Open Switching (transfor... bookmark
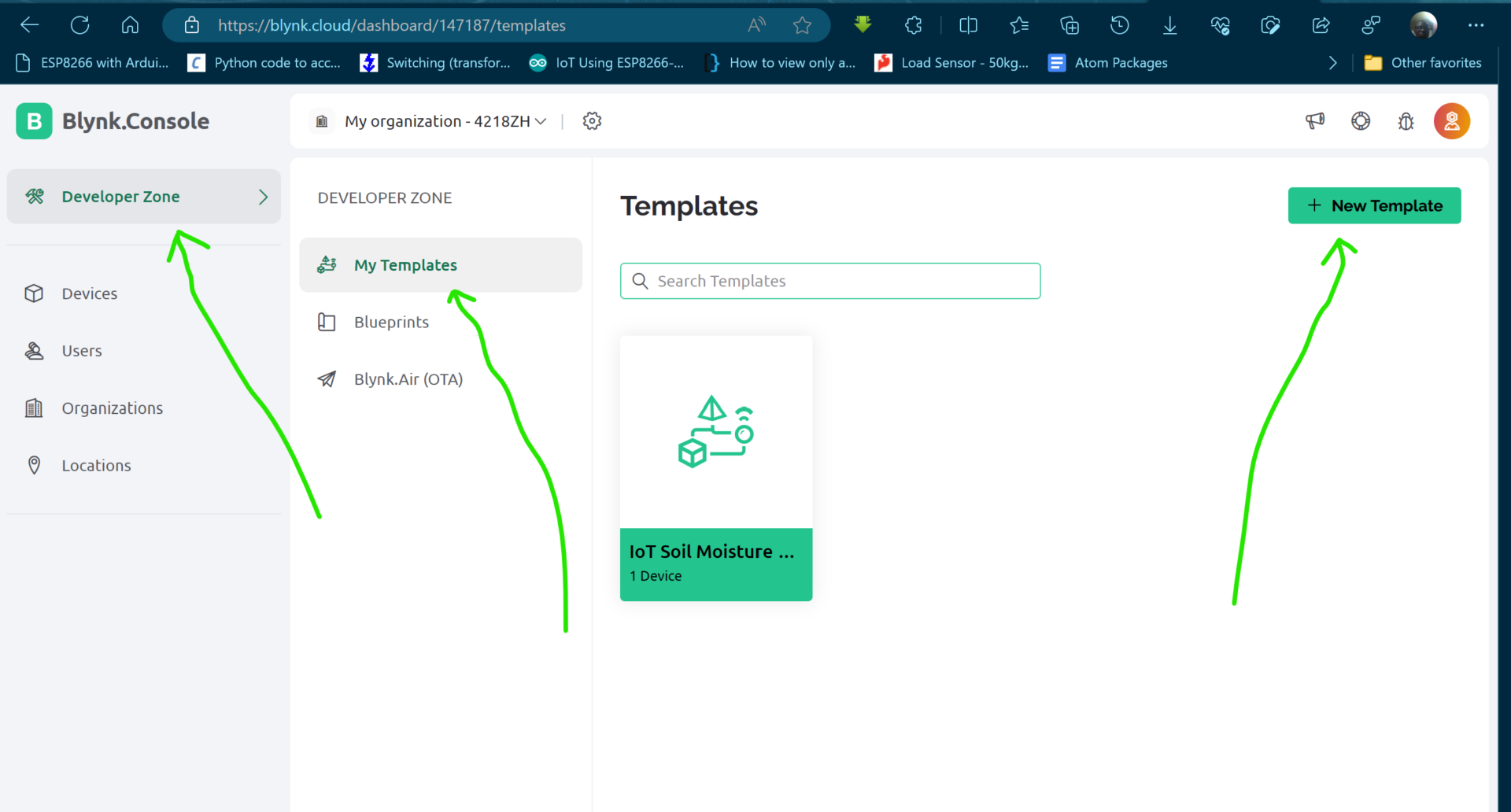This screenshot has width=1511, height=812. tap(435, 63)
